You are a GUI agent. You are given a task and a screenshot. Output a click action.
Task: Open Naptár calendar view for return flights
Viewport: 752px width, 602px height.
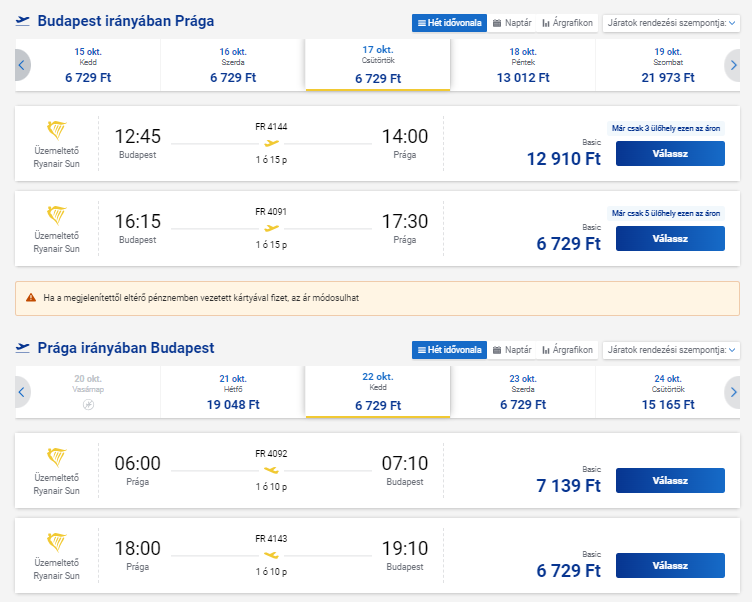(512, 350)
